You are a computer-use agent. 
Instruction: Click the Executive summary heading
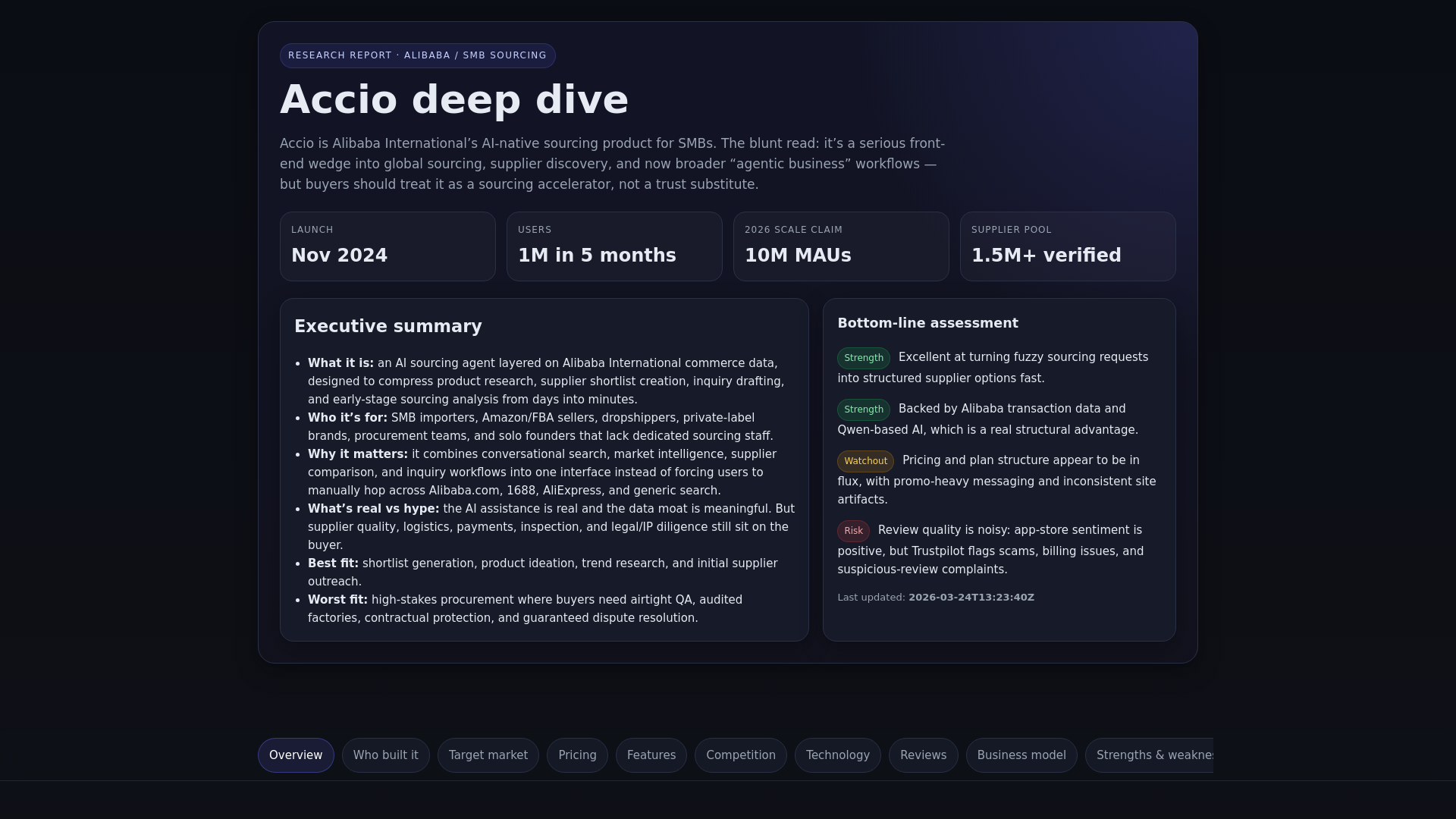388,326
